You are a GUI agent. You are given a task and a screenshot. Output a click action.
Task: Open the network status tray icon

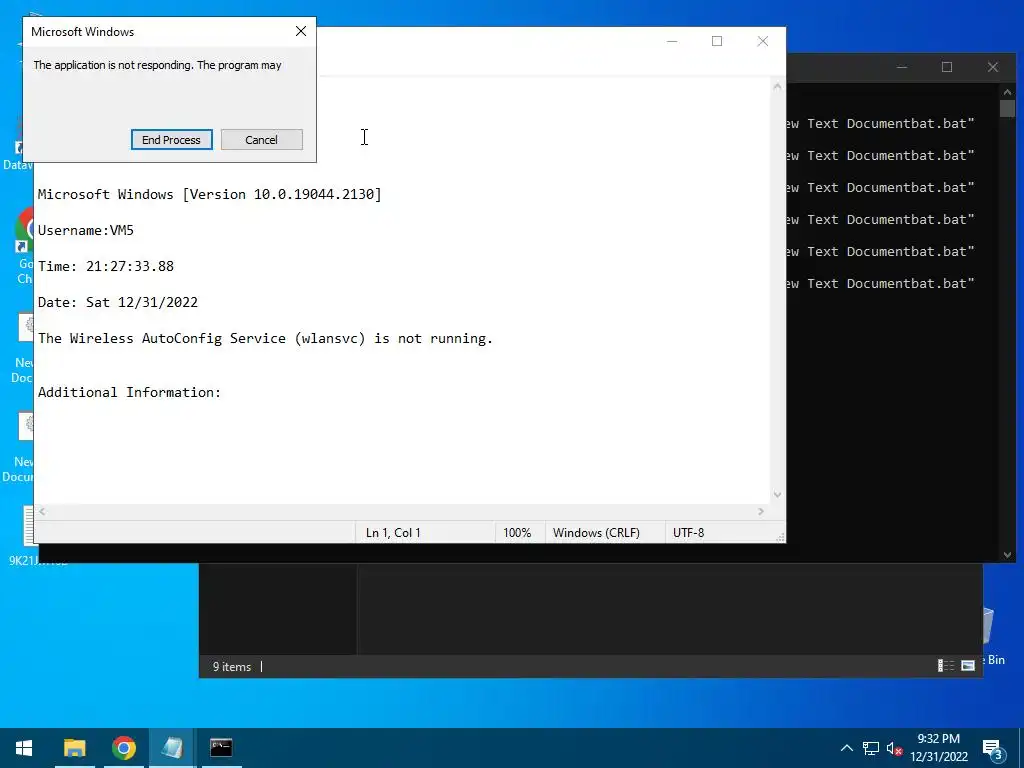[871, 748]
